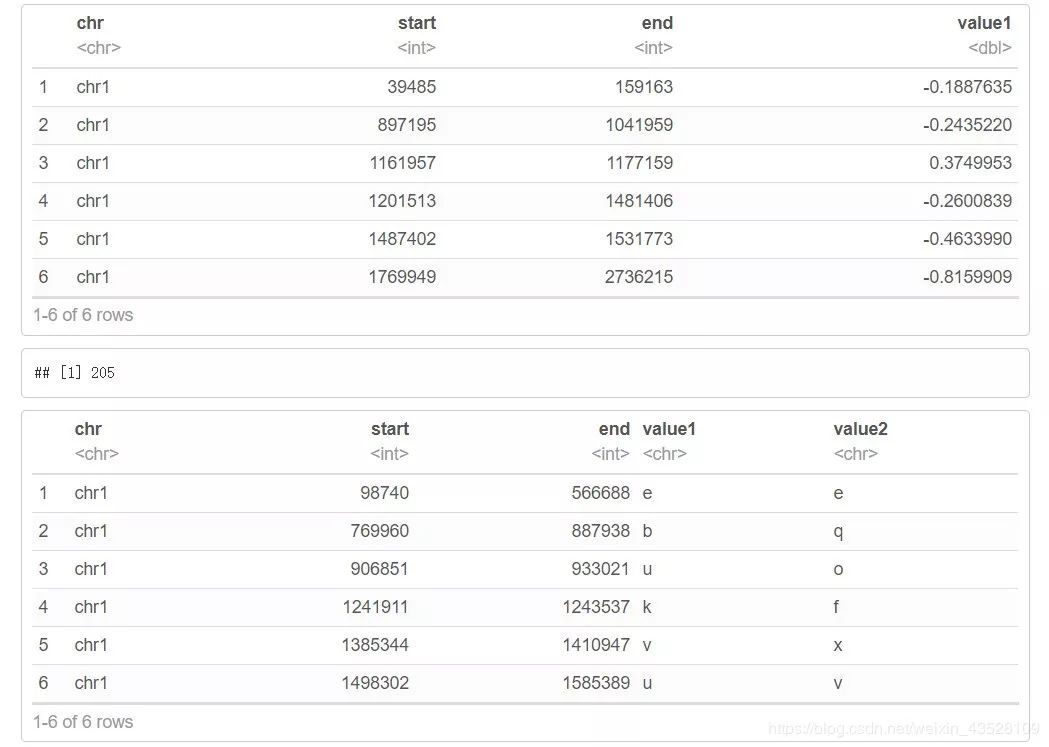Click the value2 column header
1049x747 pixels.
[x=860, y=429]
